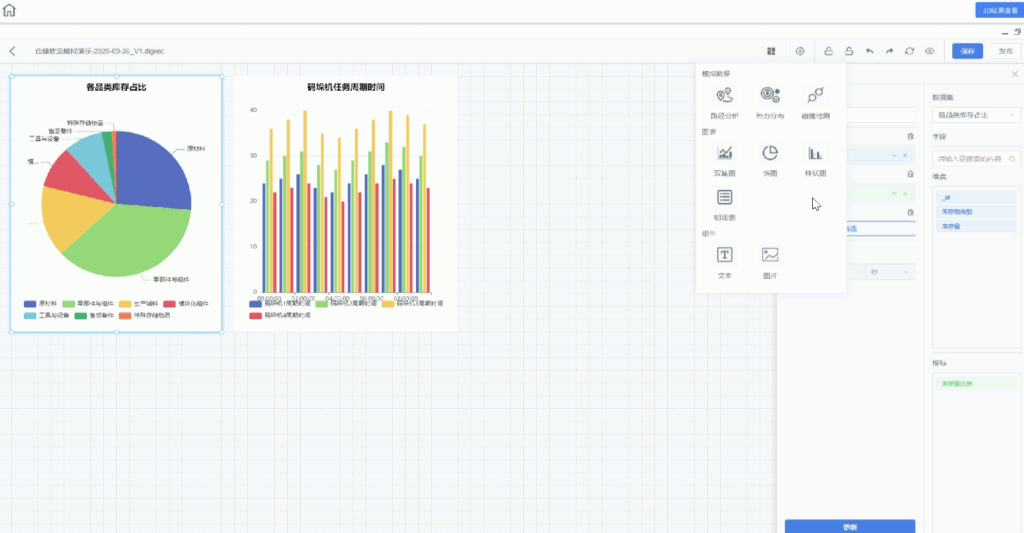The image size is (1024, 533).
Task: Close the right configuration panel
Action: [1015, 74]
